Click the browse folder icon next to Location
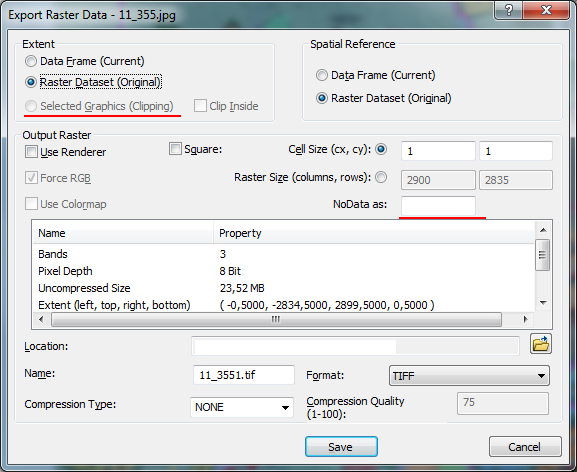 (x=541, y=344)
